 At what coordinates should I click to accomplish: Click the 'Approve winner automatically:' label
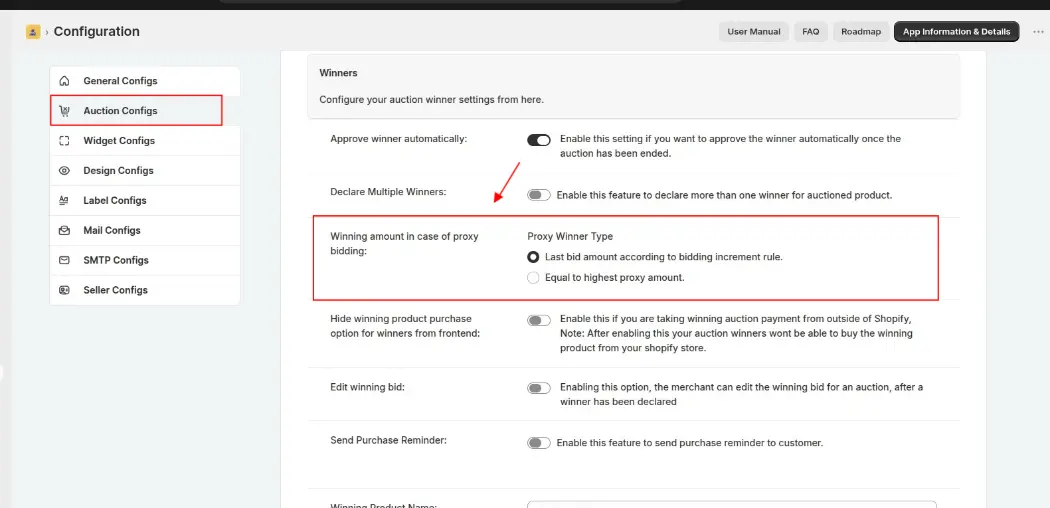pyautogui.click(x=398, y=139)
